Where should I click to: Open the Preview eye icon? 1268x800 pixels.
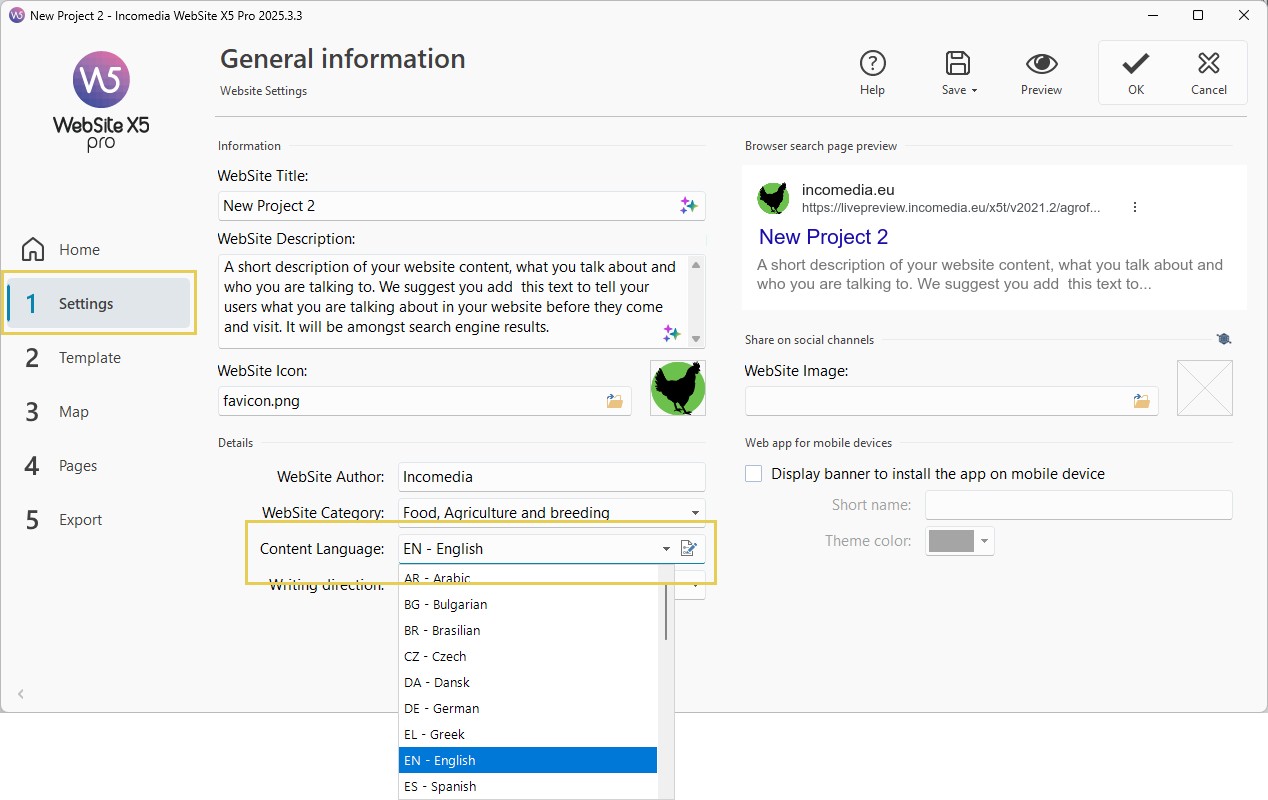pos(1042,64)
